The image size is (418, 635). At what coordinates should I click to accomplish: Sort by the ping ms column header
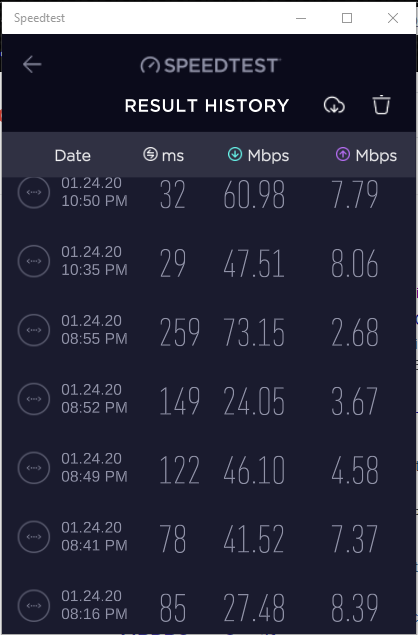click(x=164, y=155)
